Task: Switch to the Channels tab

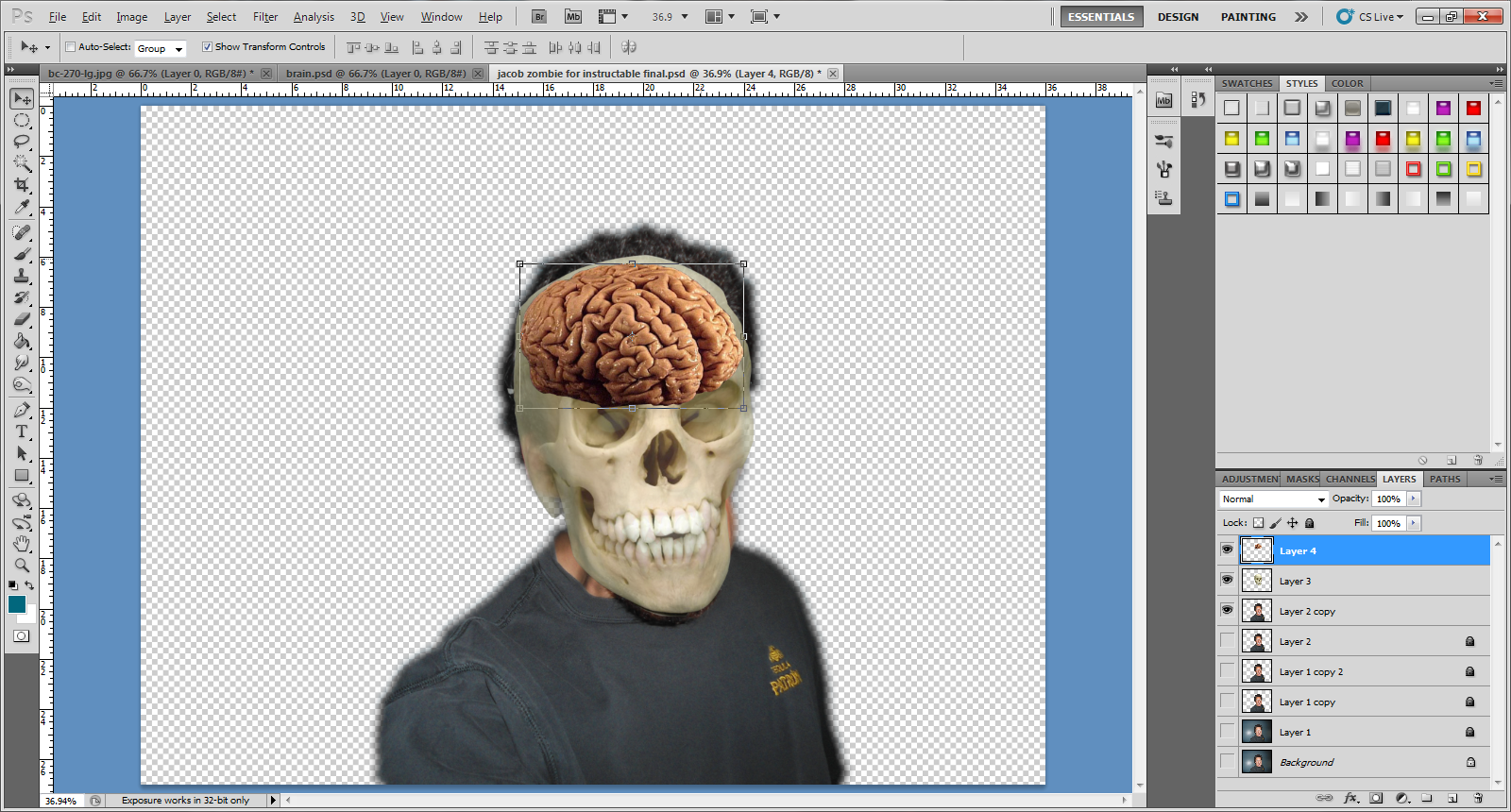Action: point(1350,479)
